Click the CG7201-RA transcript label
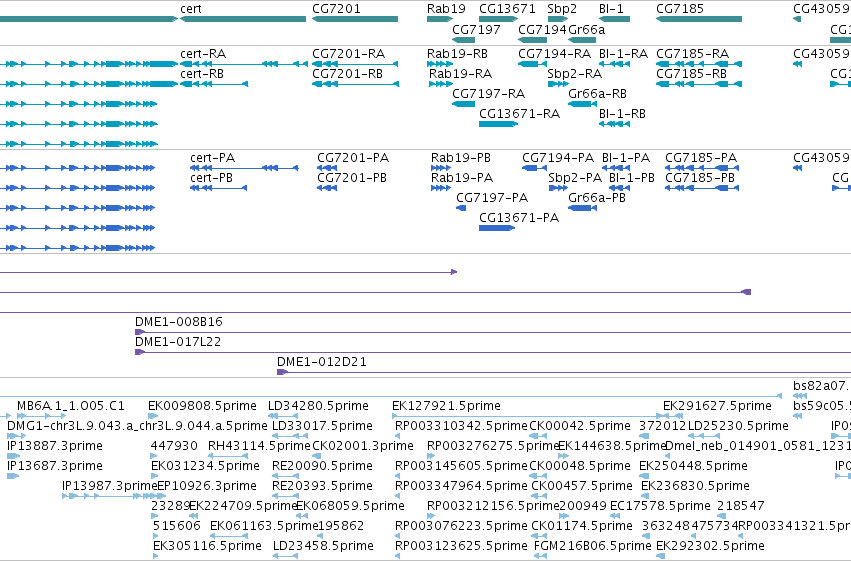851x561 pixels. point(348,54)
